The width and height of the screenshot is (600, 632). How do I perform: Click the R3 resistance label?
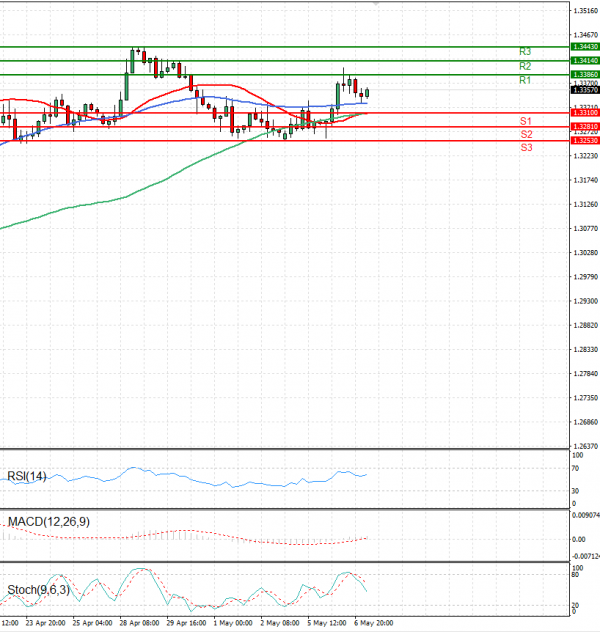tap(525, 52)
